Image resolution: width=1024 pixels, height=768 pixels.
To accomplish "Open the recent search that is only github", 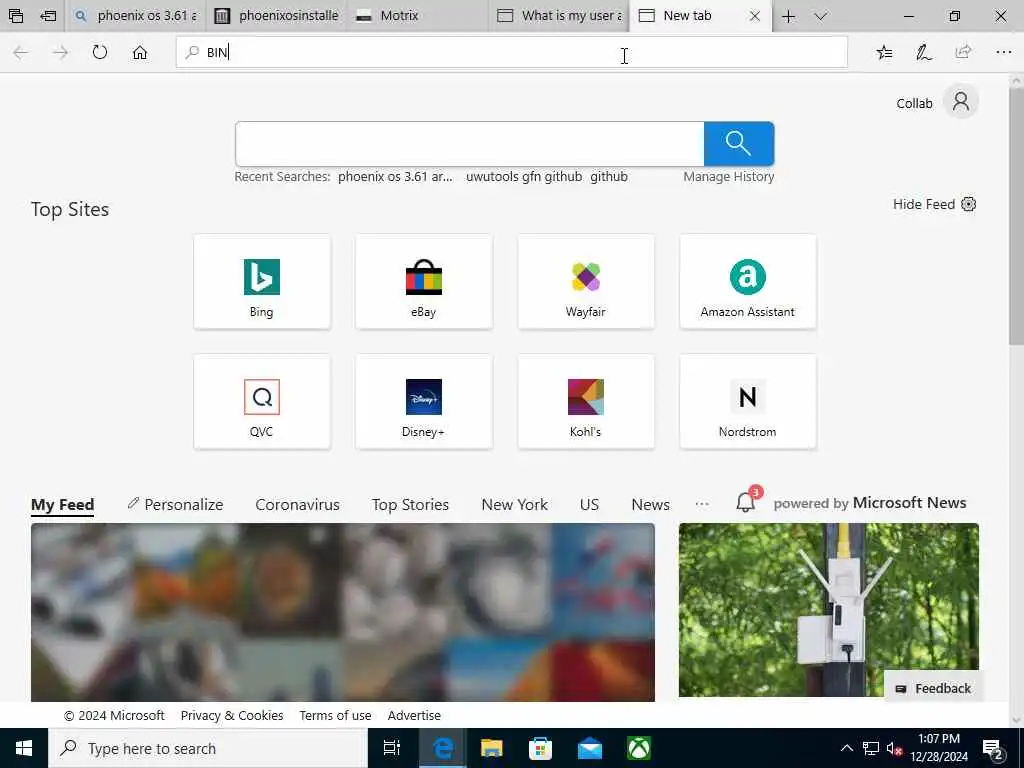I will 609,176.
